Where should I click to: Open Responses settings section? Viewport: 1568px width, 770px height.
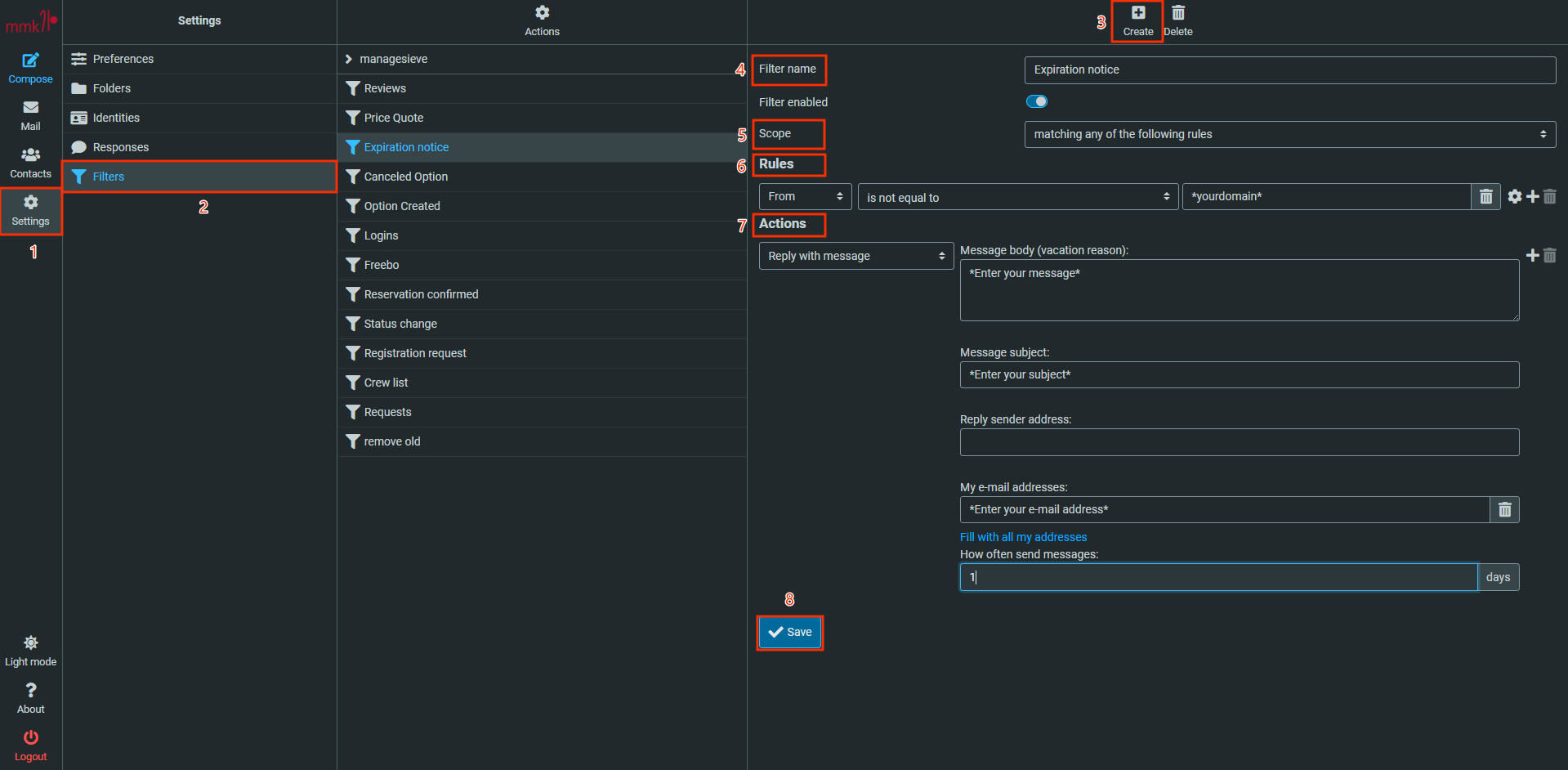pyautogui.click(x=199, y=147)
